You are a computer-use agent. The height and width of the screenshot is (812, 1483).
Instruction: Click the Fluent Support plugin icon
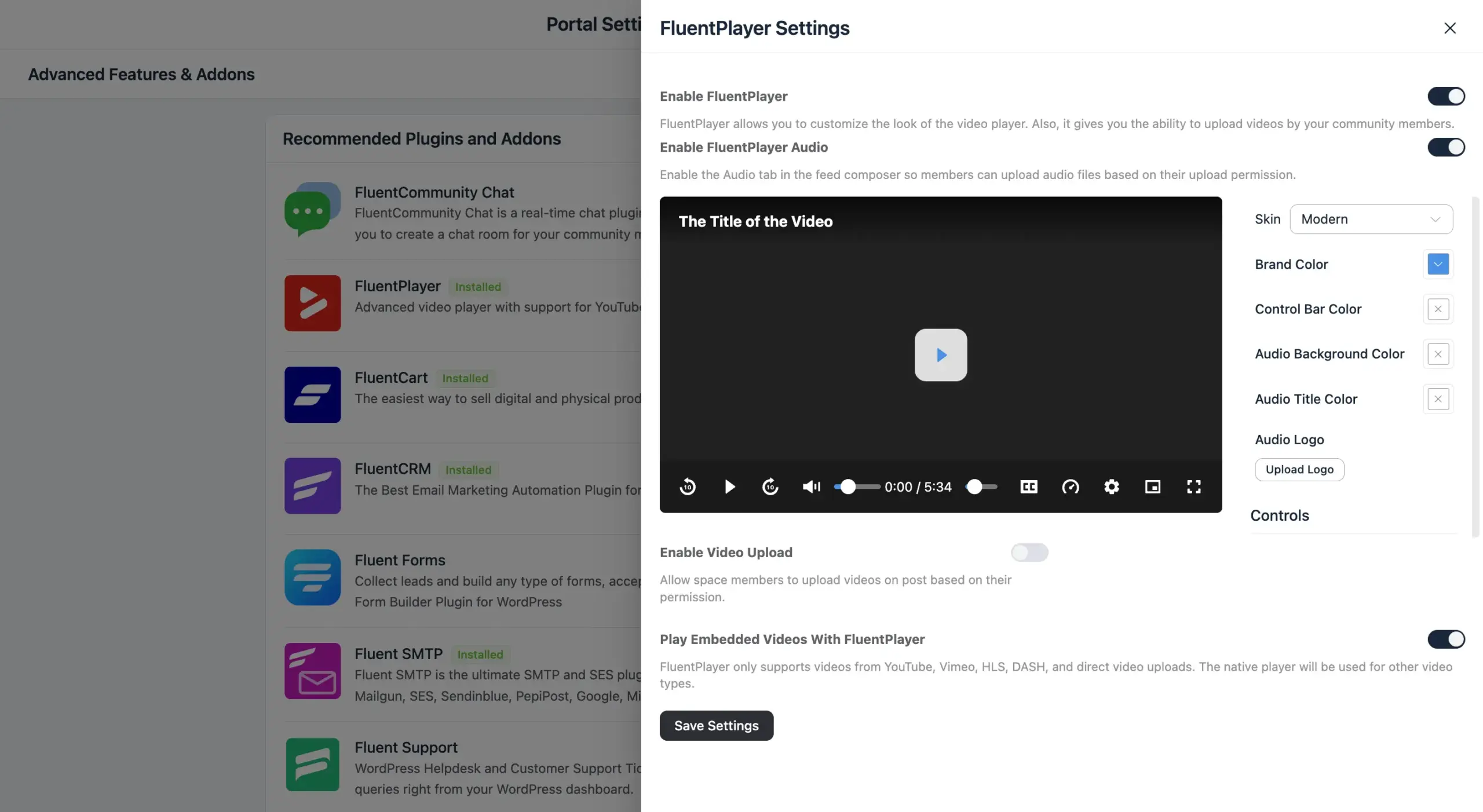click(x=312, y=765)
